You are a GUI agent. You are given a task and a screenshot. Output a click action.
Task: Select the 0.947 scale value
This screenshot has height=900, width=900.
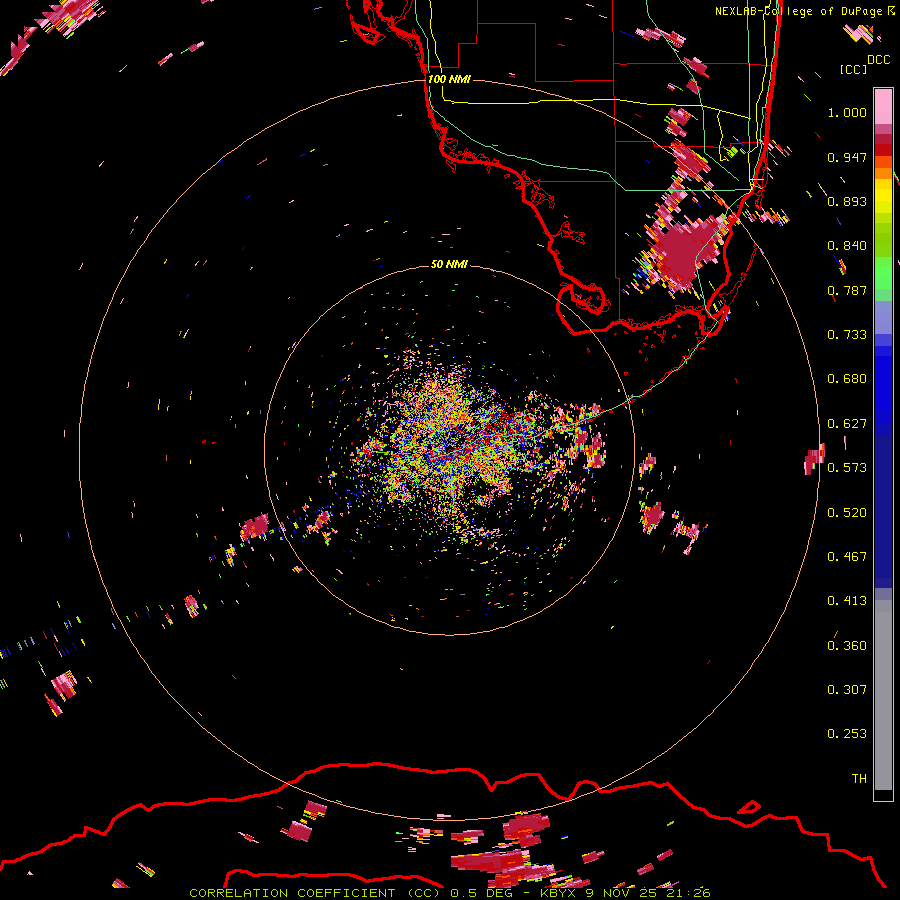coord(847,157)
